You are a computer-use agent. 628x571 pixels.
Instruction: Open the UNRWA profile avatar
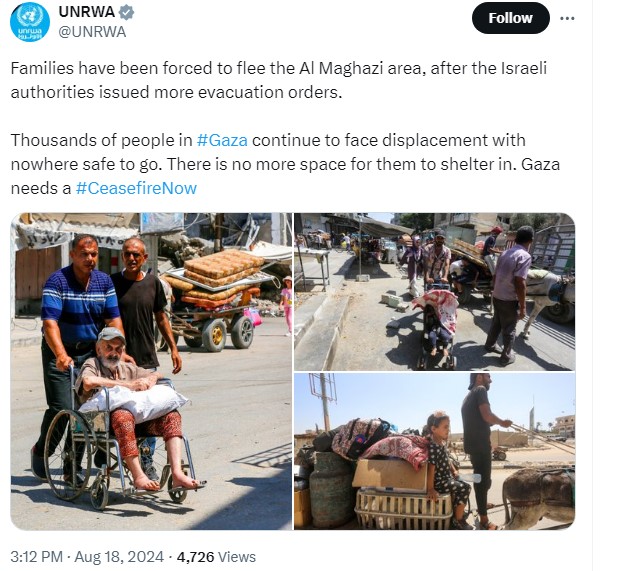pos(30,22)
